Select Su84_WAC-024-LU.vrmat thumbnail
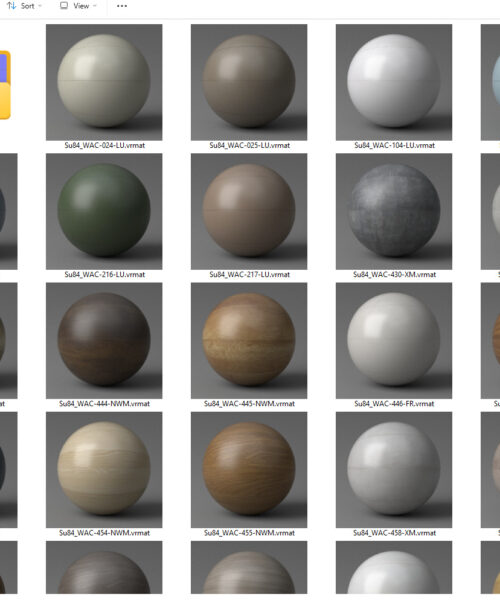This screenshot has height=600, width=500. [104, 82]
